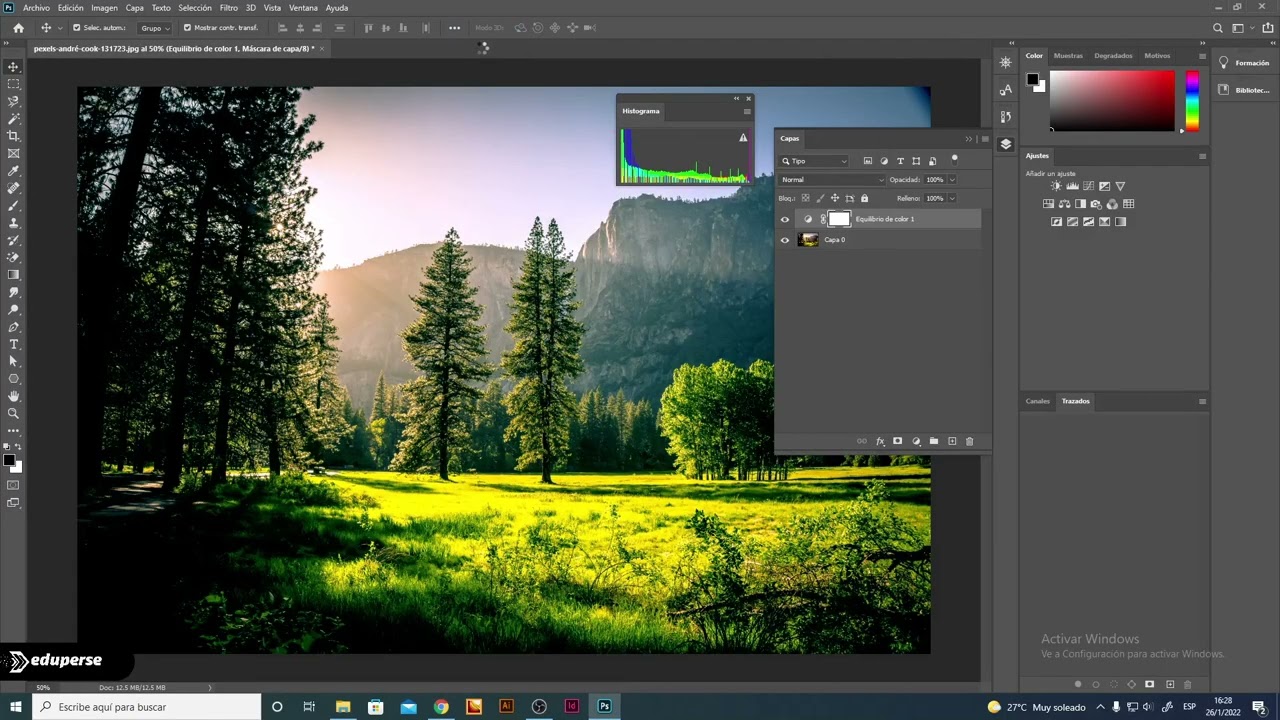
Task: Hide the Equilibrio de color 1 layer
Action: [785, 219]
